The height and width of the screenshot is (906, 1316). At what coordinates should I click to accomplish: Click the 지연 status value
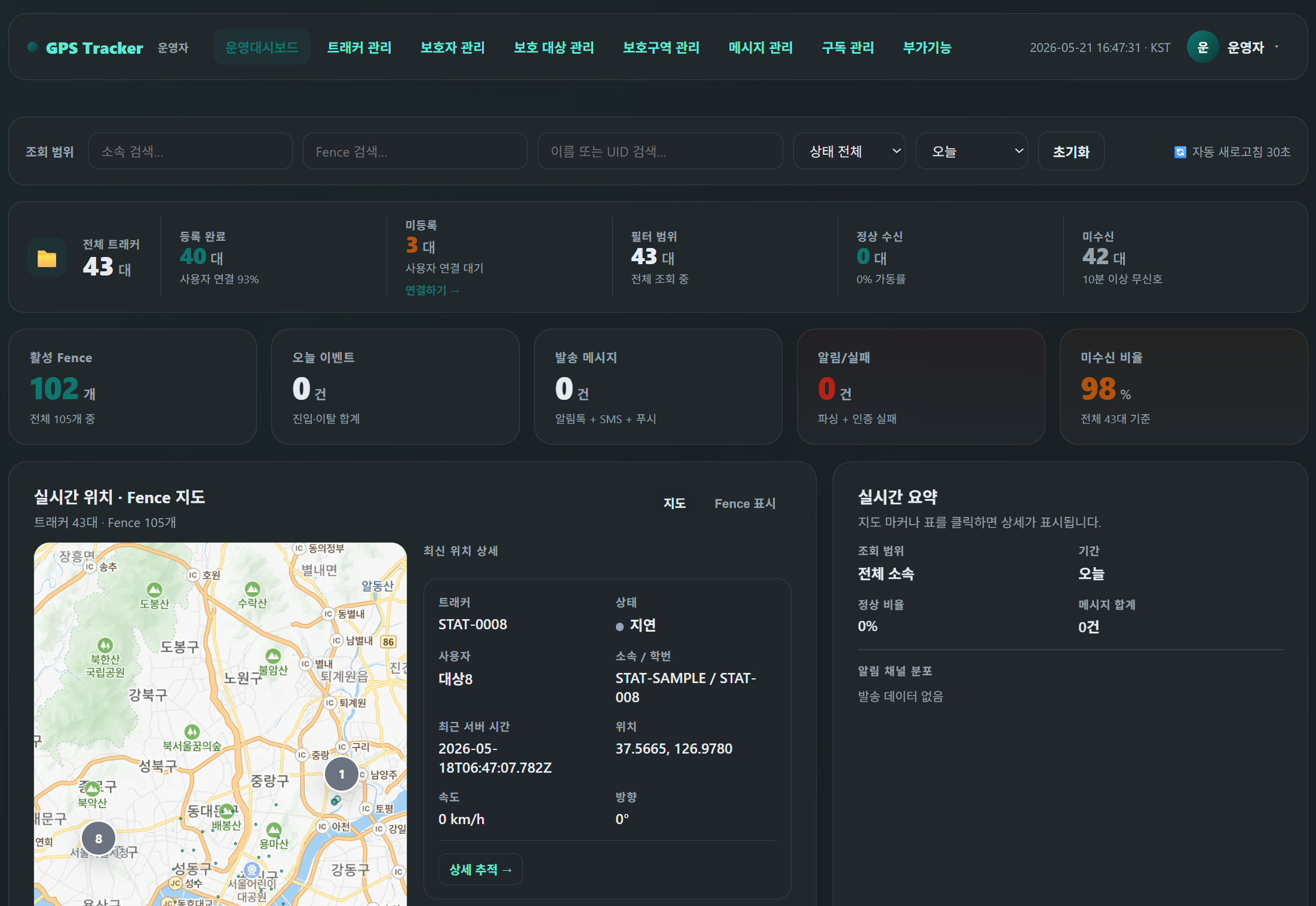click(x=643, y=625)
